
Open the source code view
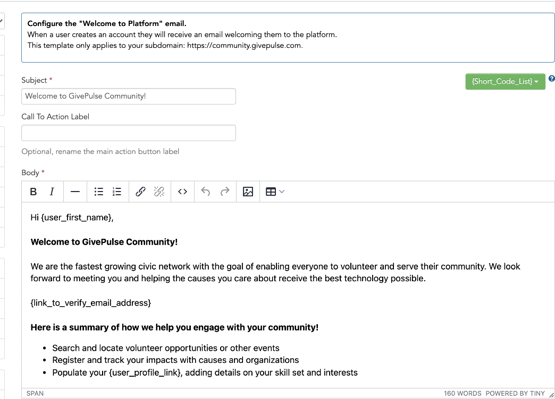coord(182,192)
